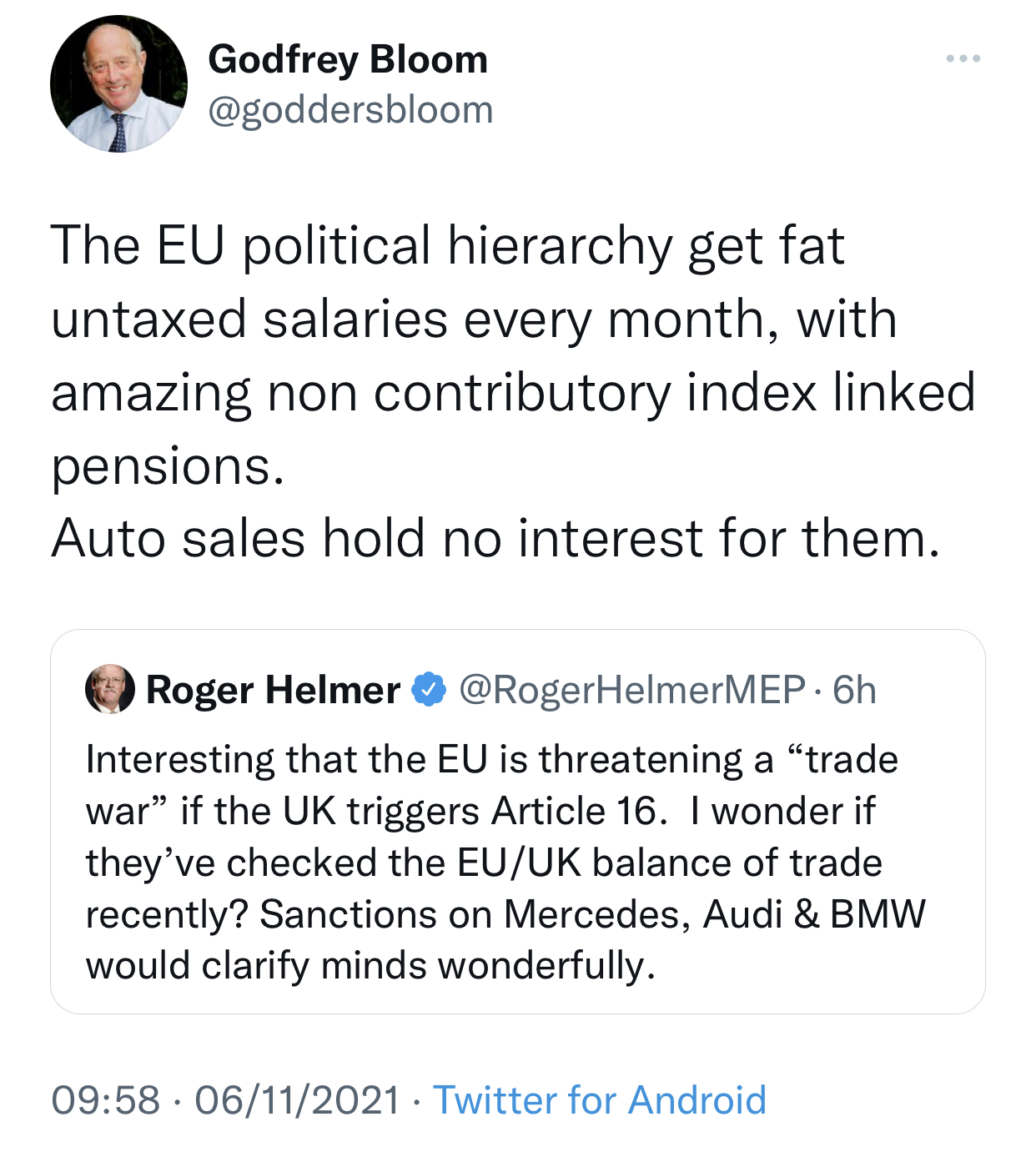Click the Twitter for Android link
The height and width of the screenshot is (1152, 1036).
click(x=599, y=1099)
